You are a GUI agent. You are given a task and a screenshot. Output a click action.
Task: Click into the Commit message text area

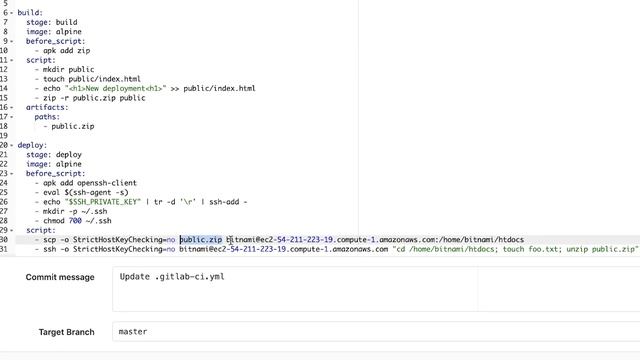point(376,289)
